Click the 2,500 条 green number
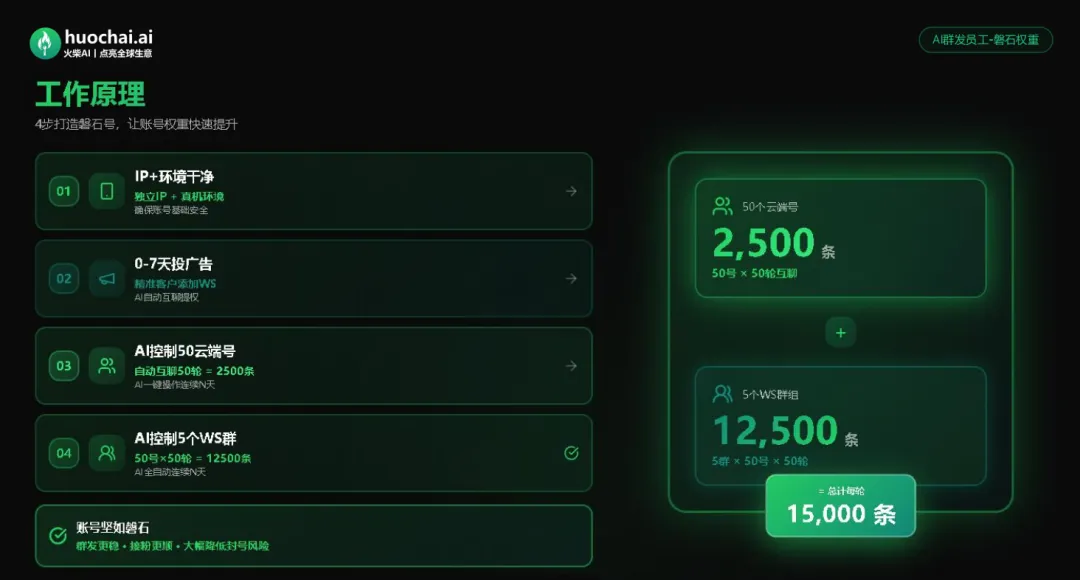Viewport: 1080px width, 580px height. pos(764,243)
